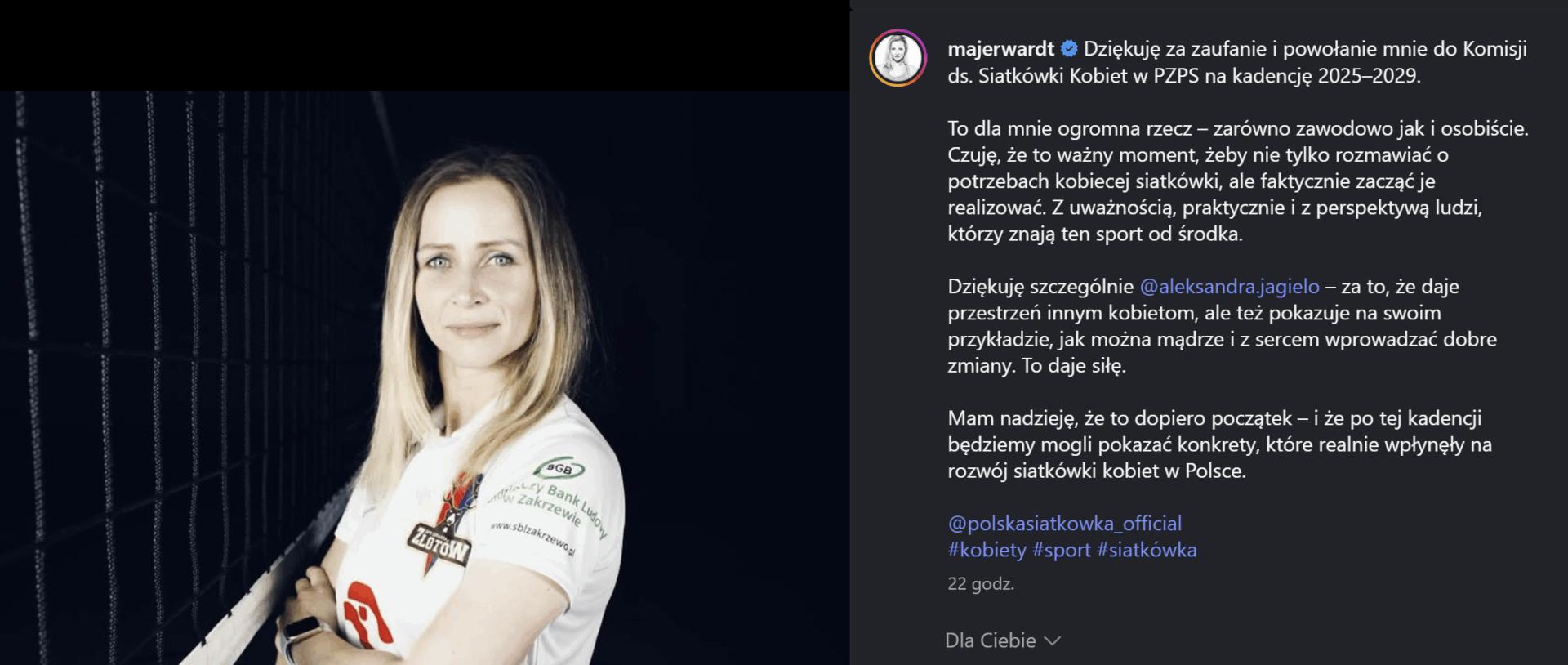Click the black bar above the photo
Viewport: 1568px width, 665px height.
point(425,45)
